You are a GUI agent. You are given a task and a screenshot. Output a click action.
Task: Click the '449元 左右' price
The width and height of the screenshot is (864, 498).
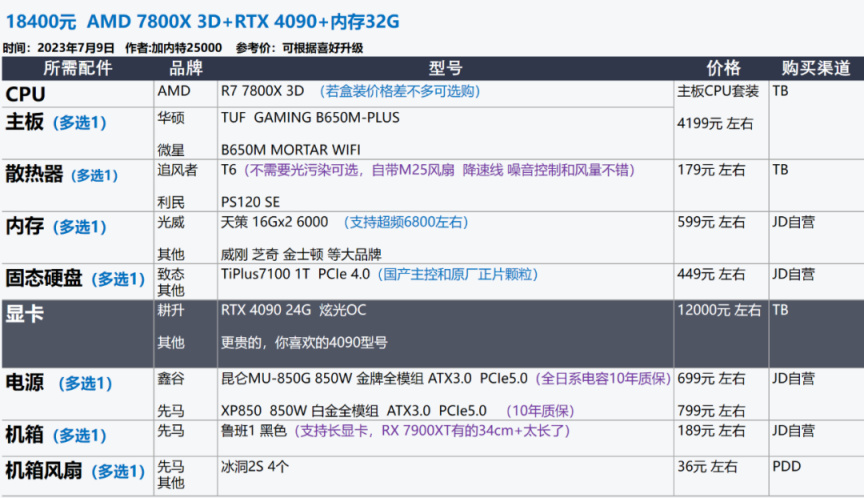711,274
